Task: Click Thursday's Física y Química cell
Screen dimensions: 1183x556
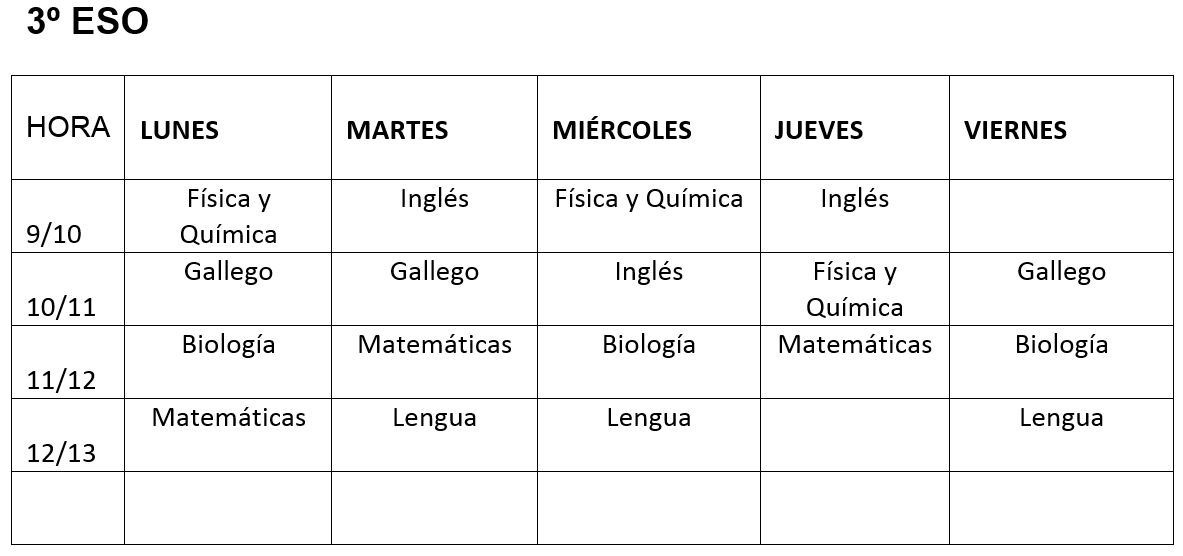Action: pos(855,289)
